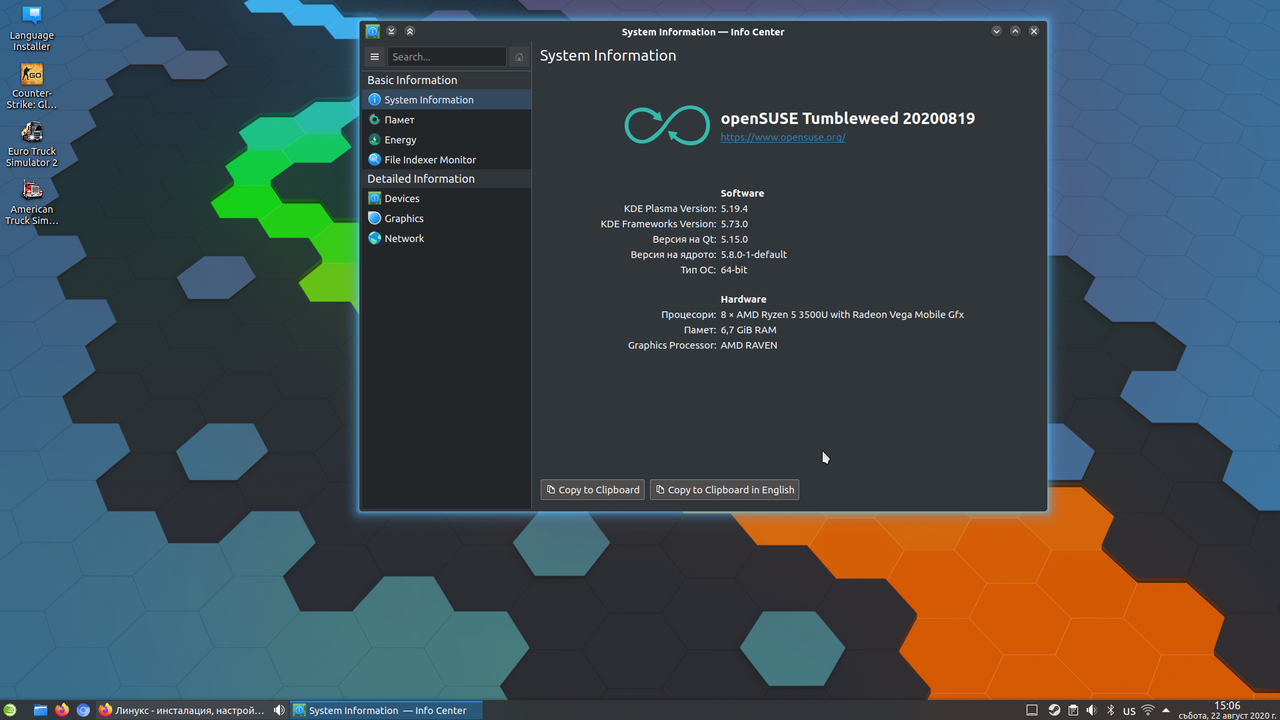This screenshot has height=720, width=1280.
Task: Close the Info Center window
Action: tap(1034, 31)
